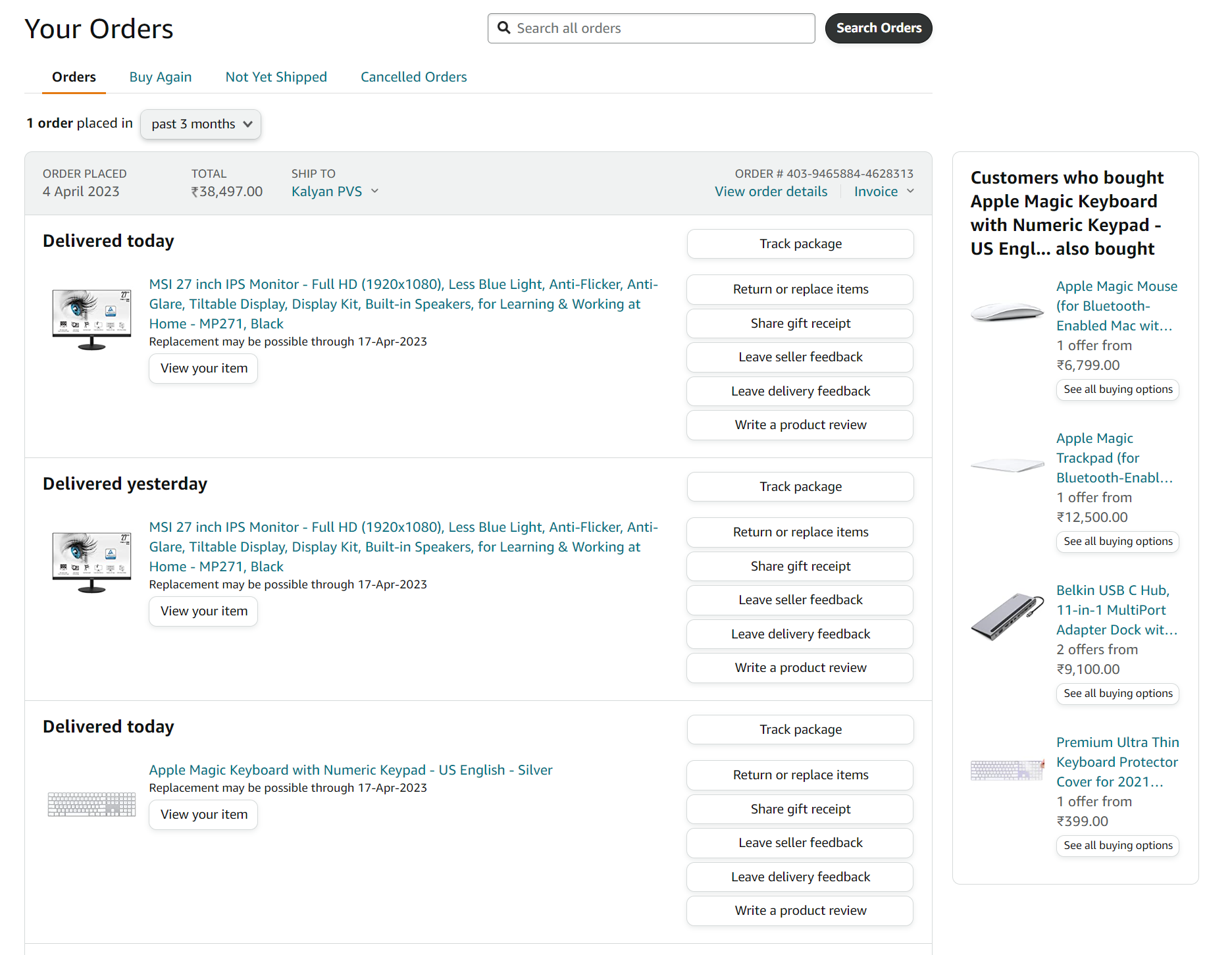Leave seller feedback for first MSI monitor
Viewport: 1232px width, 955px height.
tap(800, 357)
